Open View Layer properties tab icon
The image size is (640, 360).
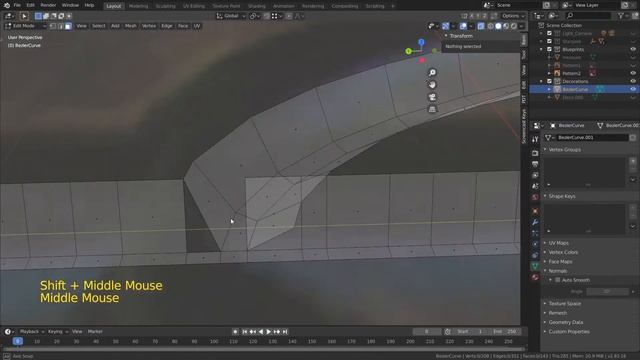(535, 175)
